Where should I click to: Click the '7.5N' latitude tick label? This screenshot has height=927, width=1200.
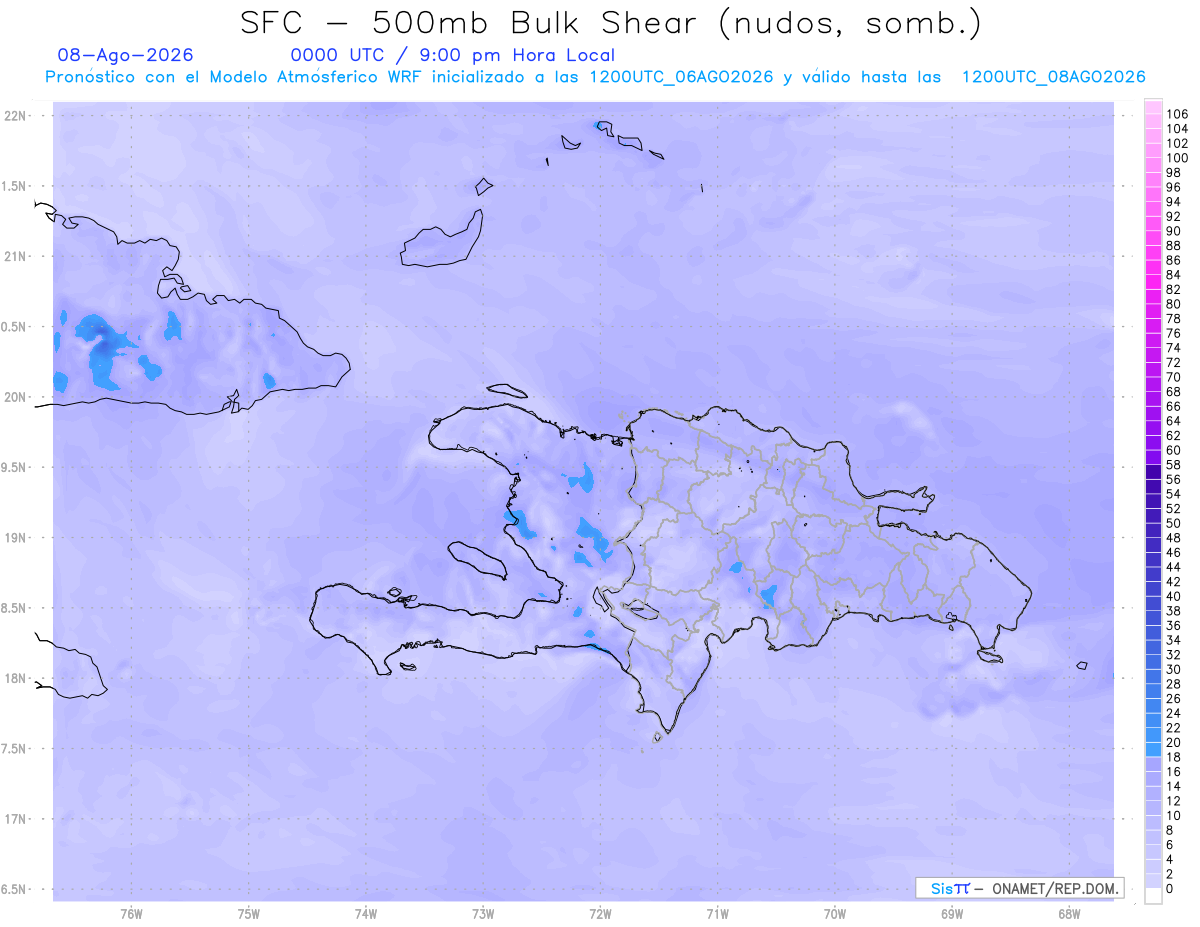point(15,749)
